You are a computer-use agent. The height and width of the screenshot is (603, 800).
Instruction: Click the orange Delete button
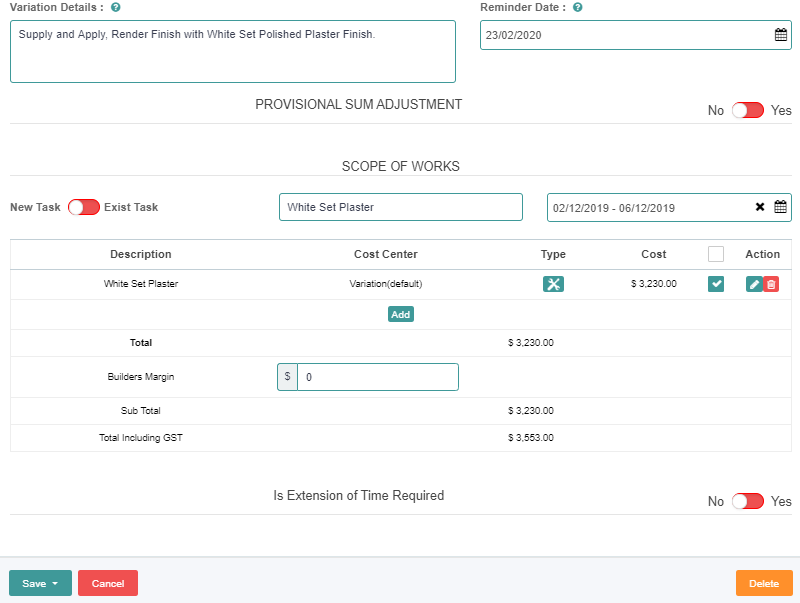764,583
